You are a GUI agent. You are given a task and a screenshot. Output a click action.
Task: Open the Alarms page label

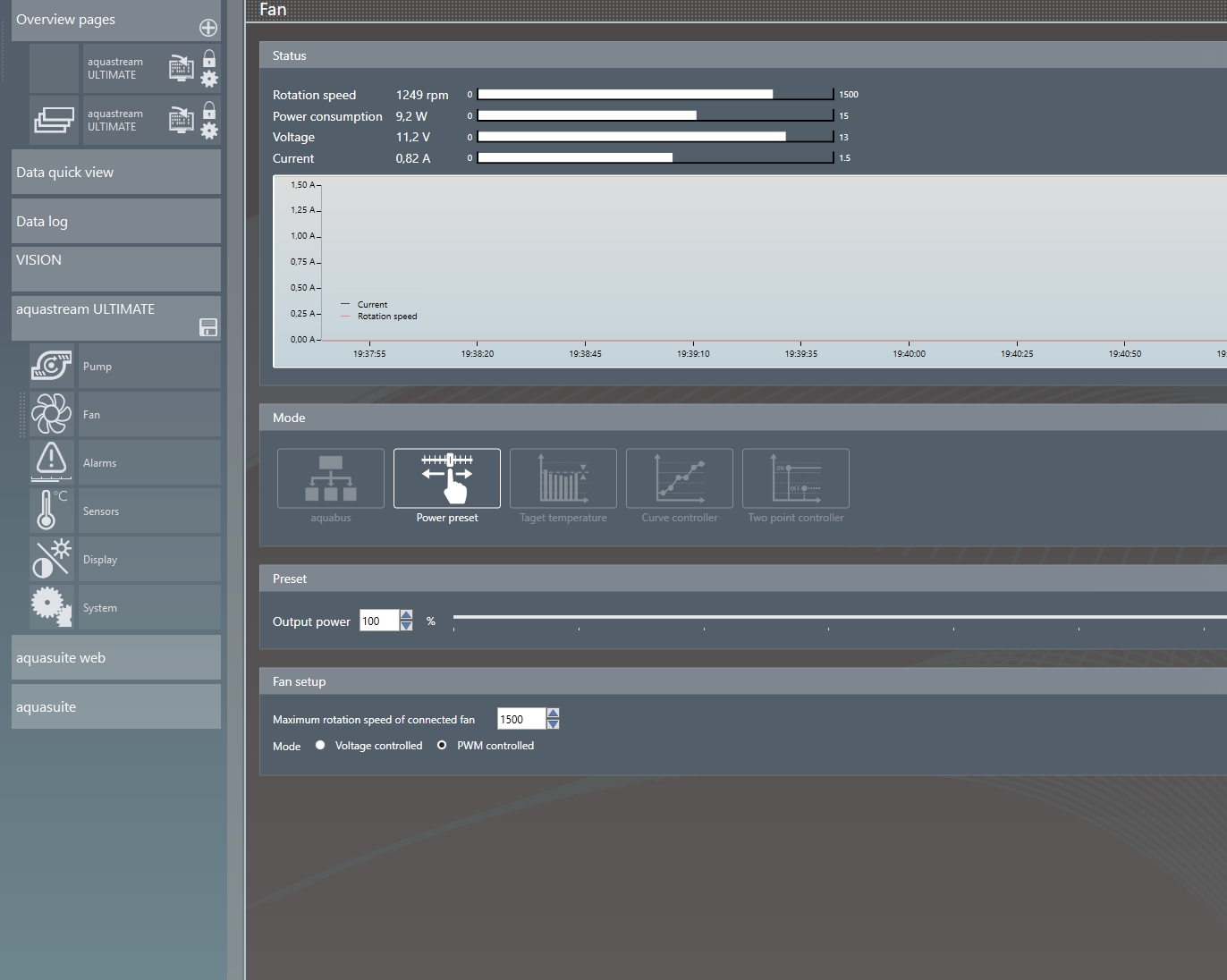[x=149, y=462]
